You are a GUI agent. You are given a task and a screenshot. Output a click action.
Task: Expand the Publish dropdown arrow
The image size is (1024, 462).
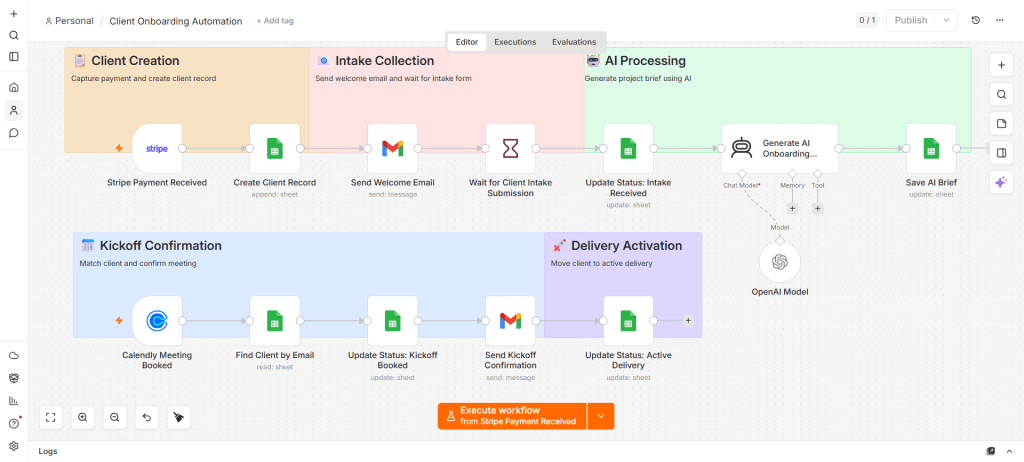click(x=946, y=20)
